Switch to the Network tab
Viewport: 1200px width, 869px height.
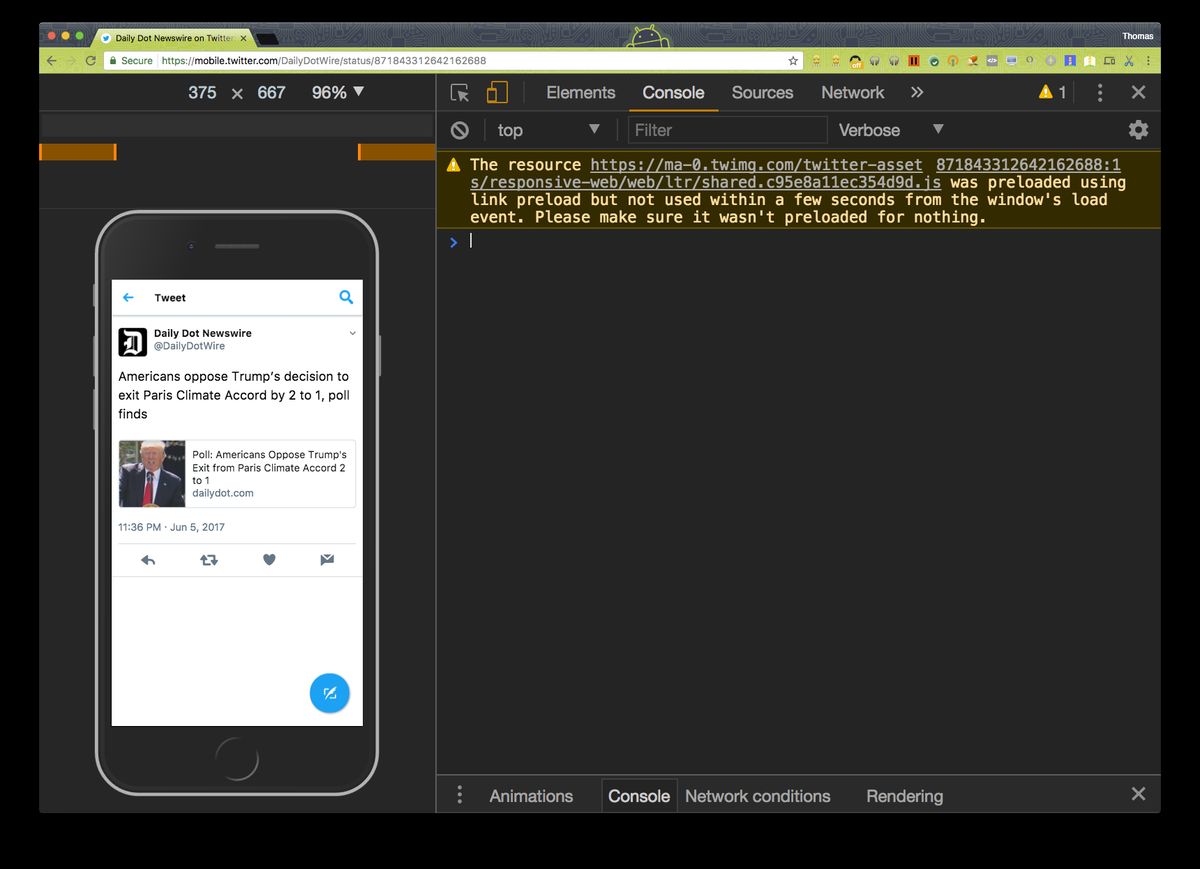coord(852,92)
